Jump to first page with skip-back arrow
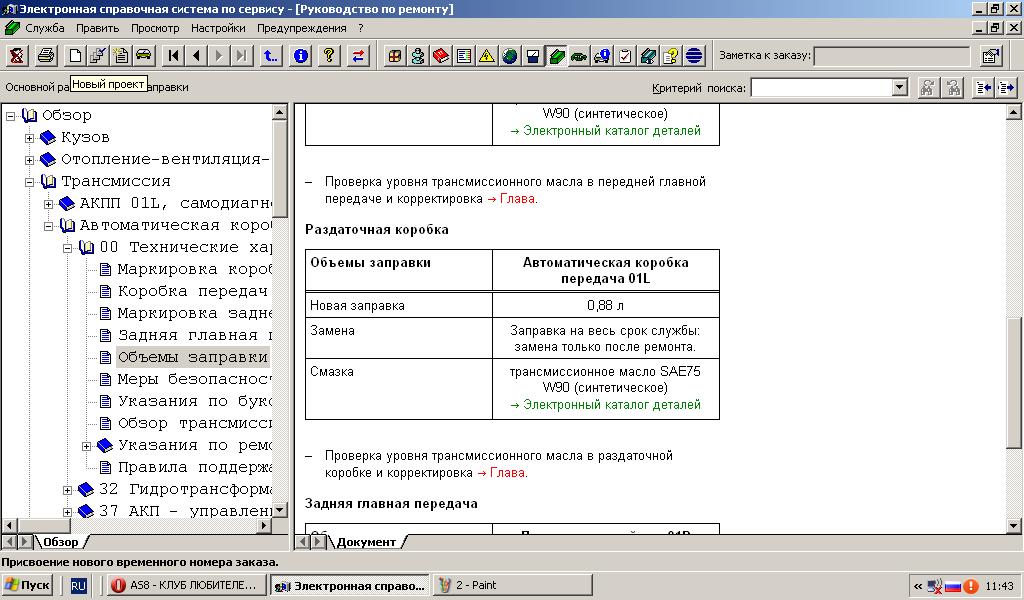 [x=174, y=56]
